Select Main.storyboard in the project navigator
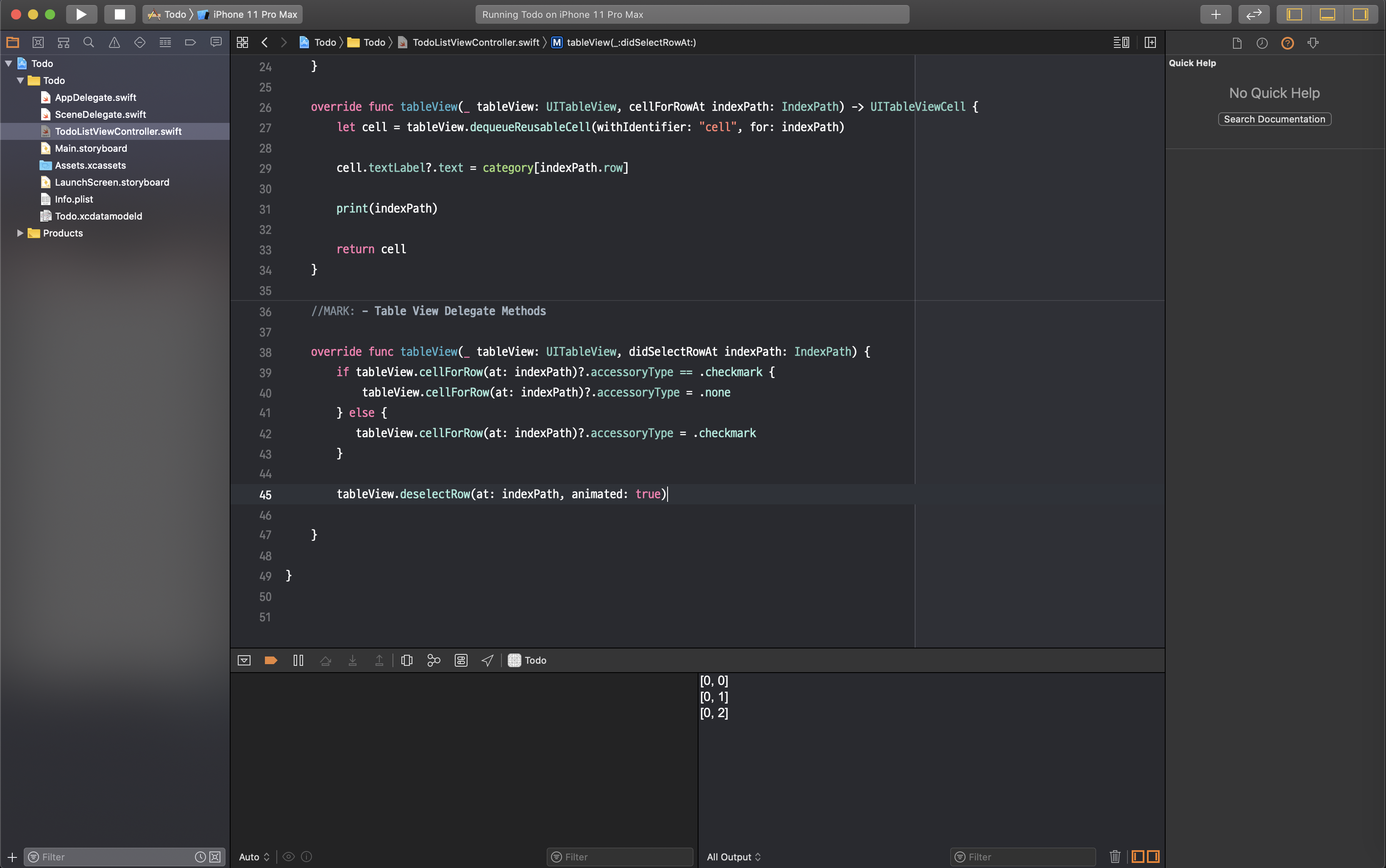The height and width of the screenshot is (868, 1386). tap(91, 148)
